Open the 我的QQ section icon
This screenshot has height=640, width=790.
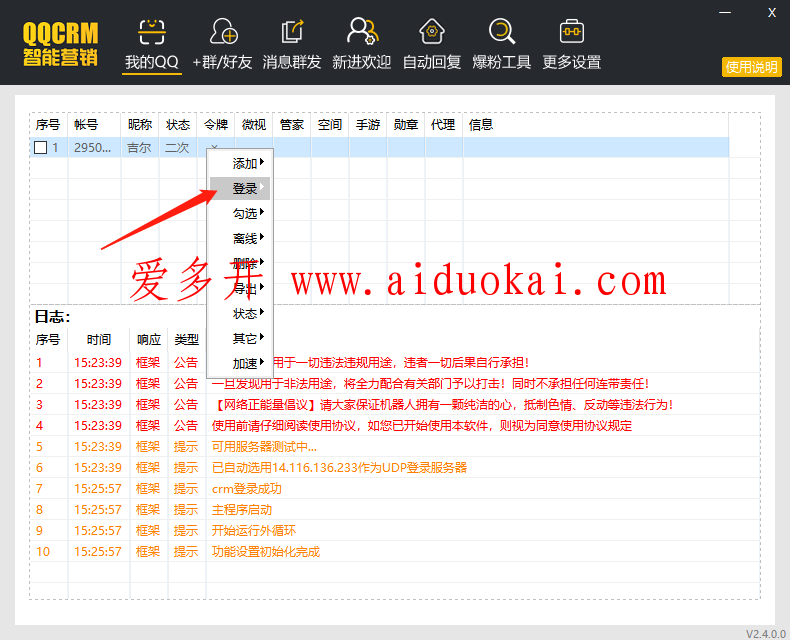click(x=151, y=32)
